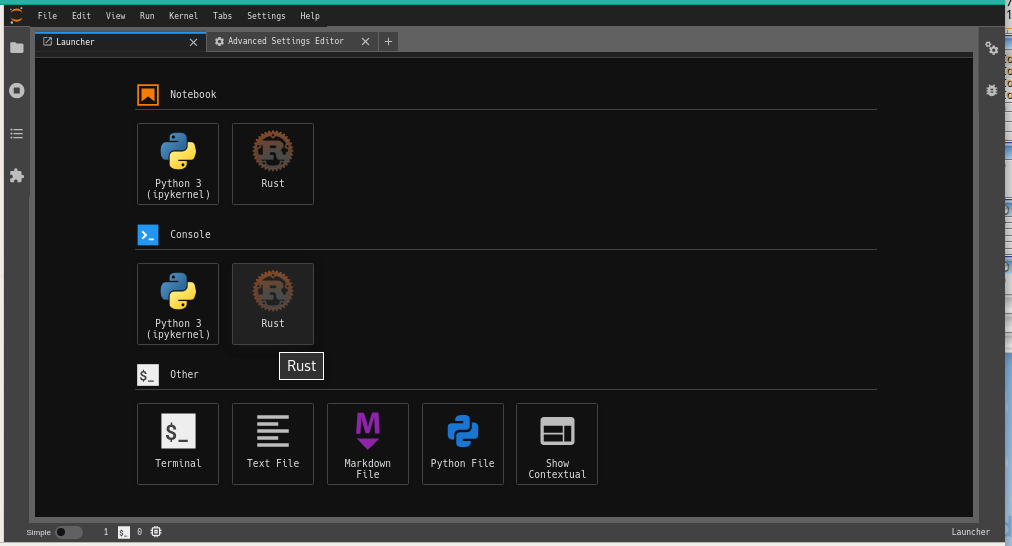Open the Help menu
This screenshot has height=546, width=1012.
[x=310, y=15]
